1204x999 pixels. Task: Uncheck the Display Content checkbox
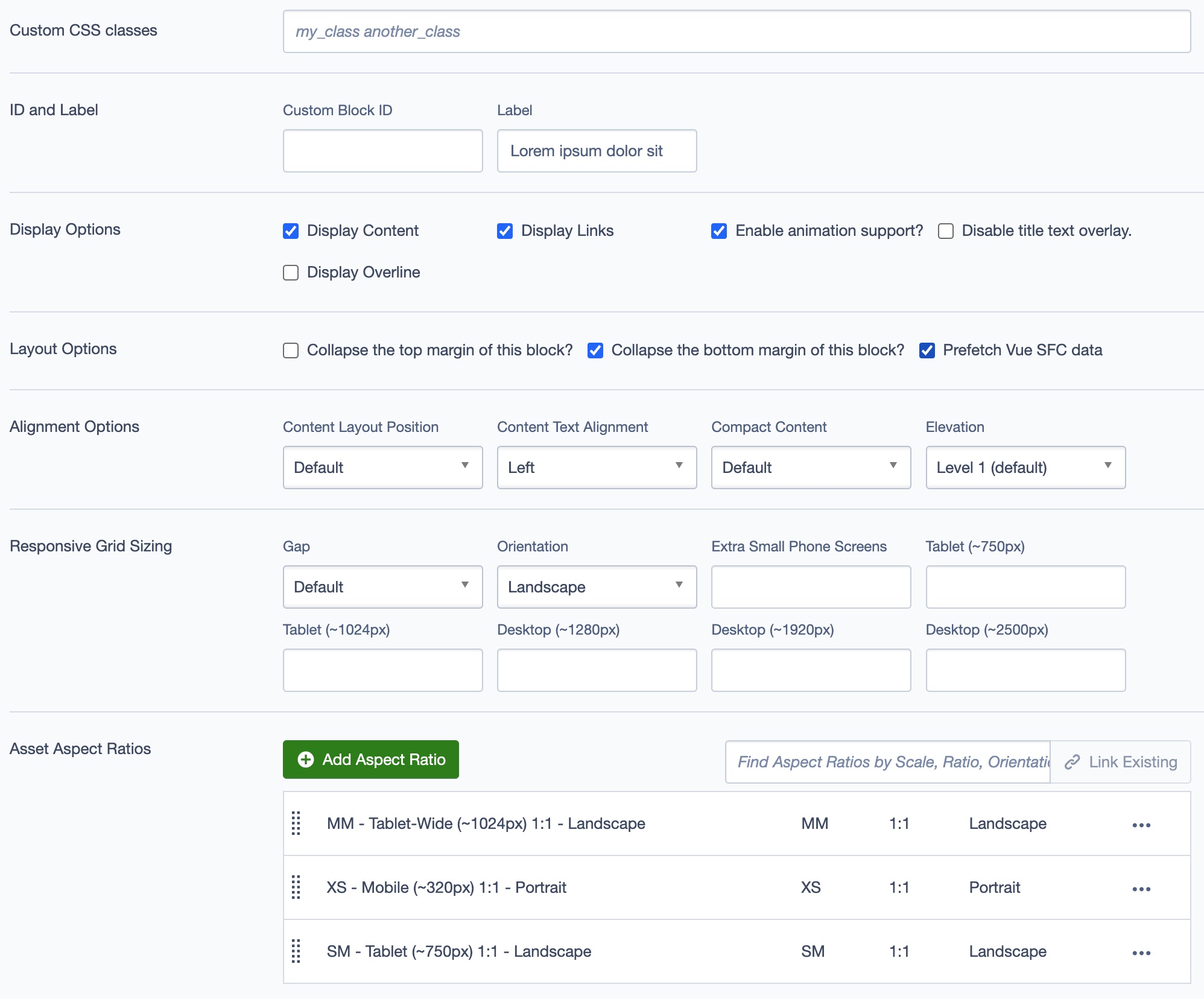click(x=291, y=231)
